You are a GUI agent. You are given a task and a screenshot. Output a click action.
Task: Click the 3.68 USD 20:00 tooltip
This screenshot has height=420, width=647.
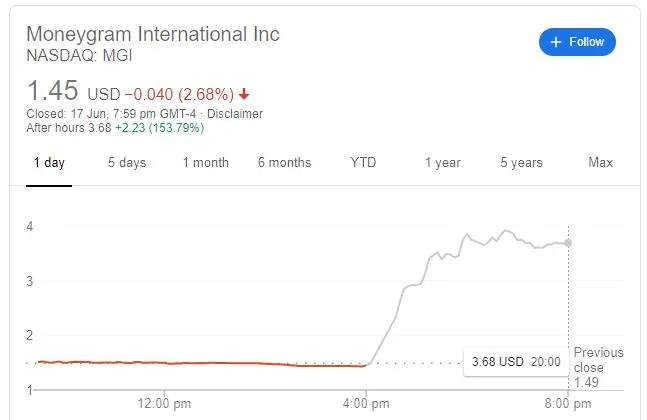tap(515, 360)
